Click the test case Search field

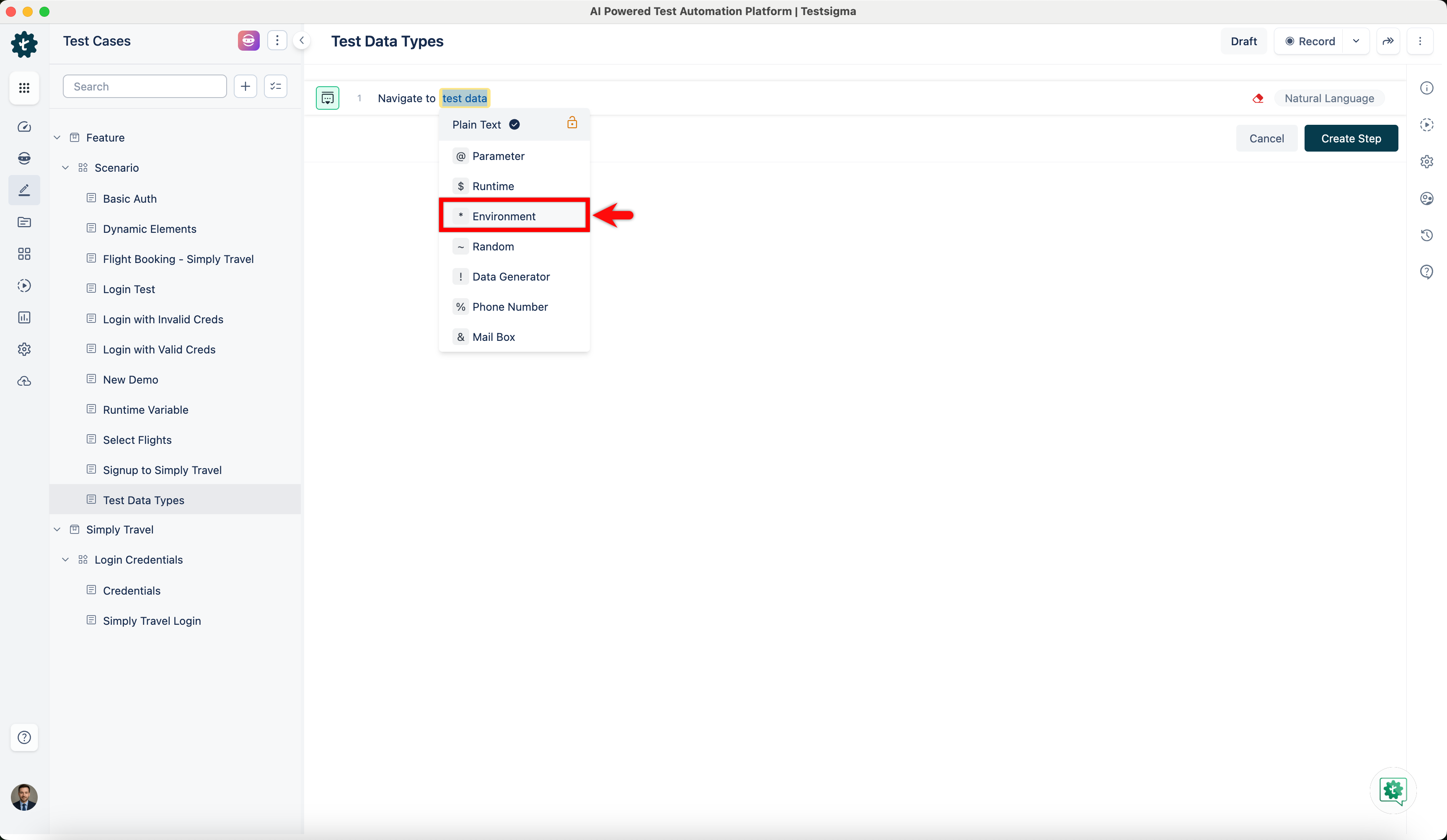click(145, 87)
